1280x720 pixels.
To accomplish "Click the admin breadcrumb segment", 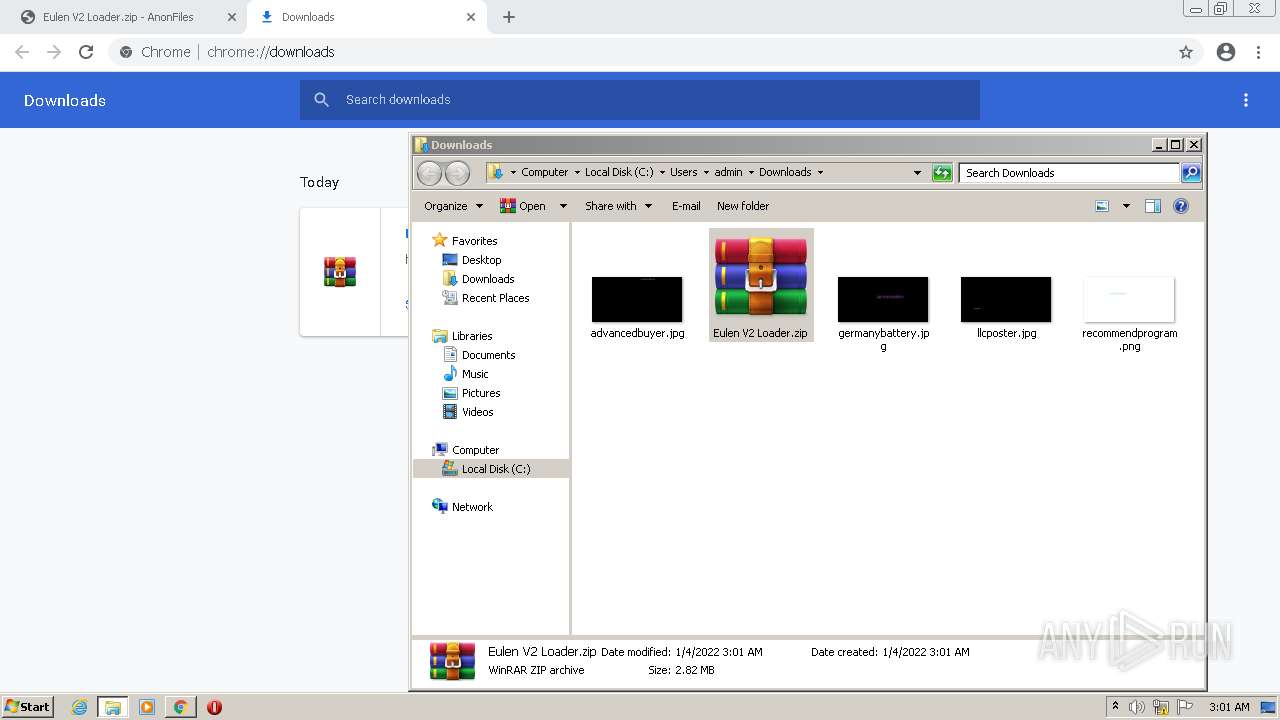I will 728,172.
